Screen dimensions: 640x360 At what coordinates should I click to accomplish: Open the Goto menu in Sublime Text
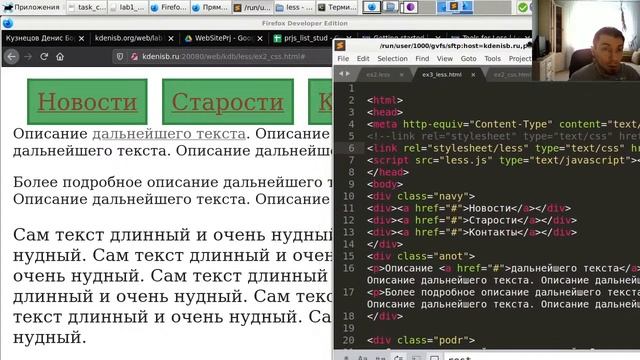[469, 59]
